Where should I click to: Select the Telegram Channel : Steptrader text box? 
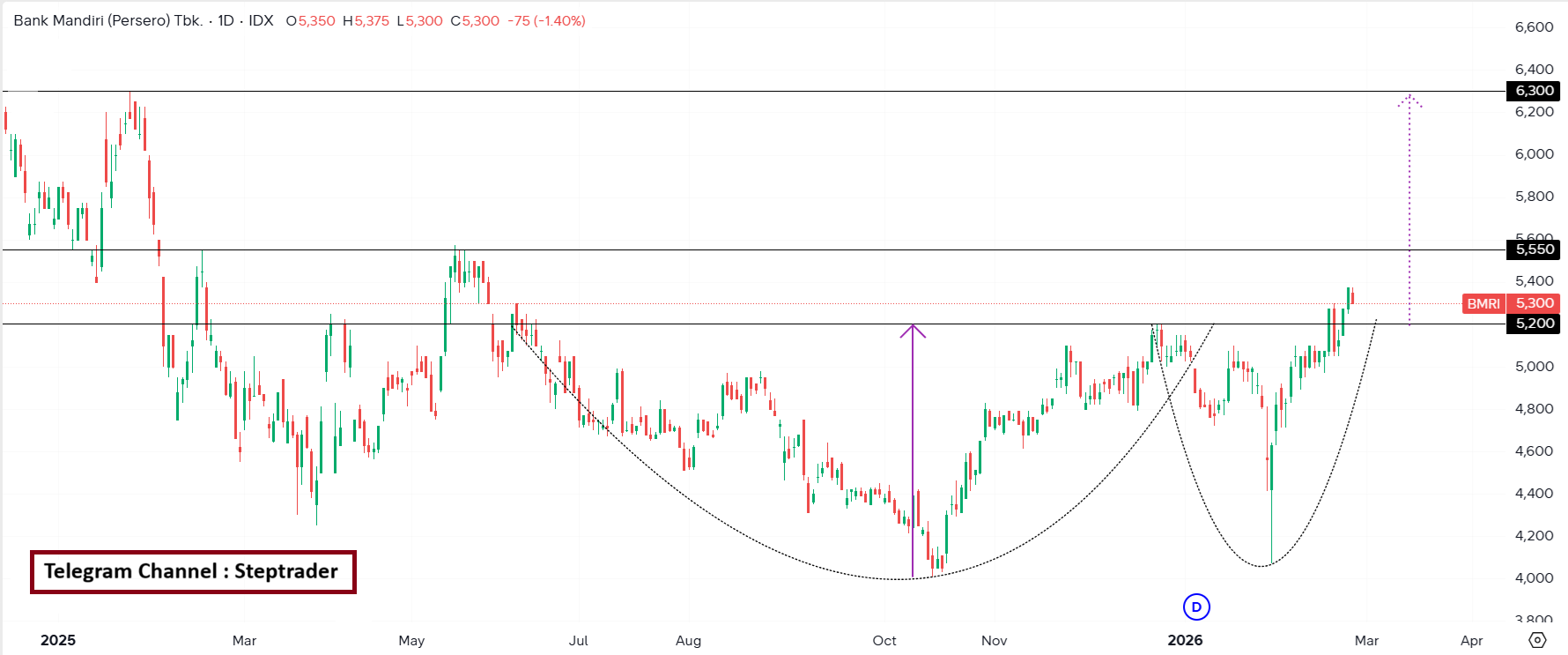(x=193, y=571)
